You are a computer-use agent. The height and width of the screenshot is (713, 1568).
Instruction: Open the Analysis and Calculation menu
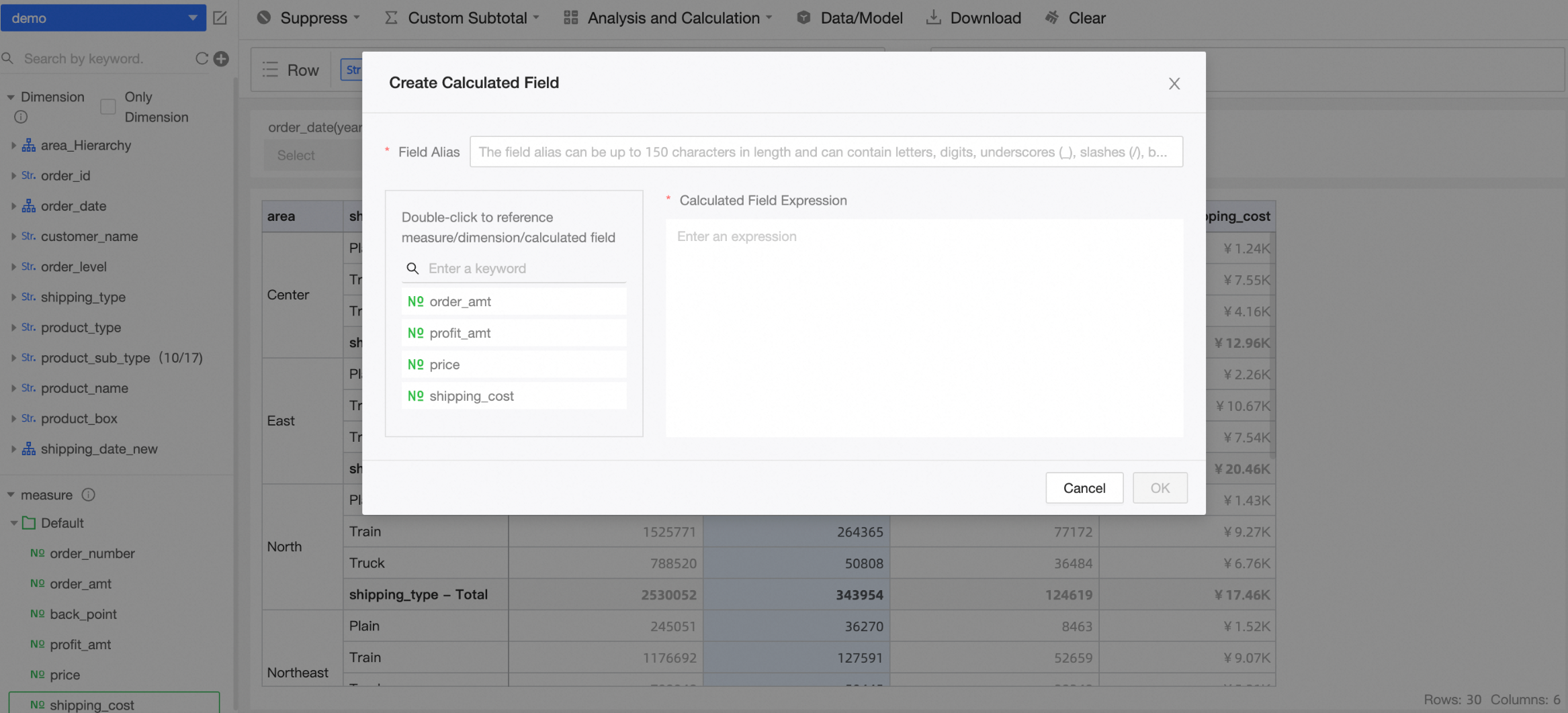click(668, 18)
